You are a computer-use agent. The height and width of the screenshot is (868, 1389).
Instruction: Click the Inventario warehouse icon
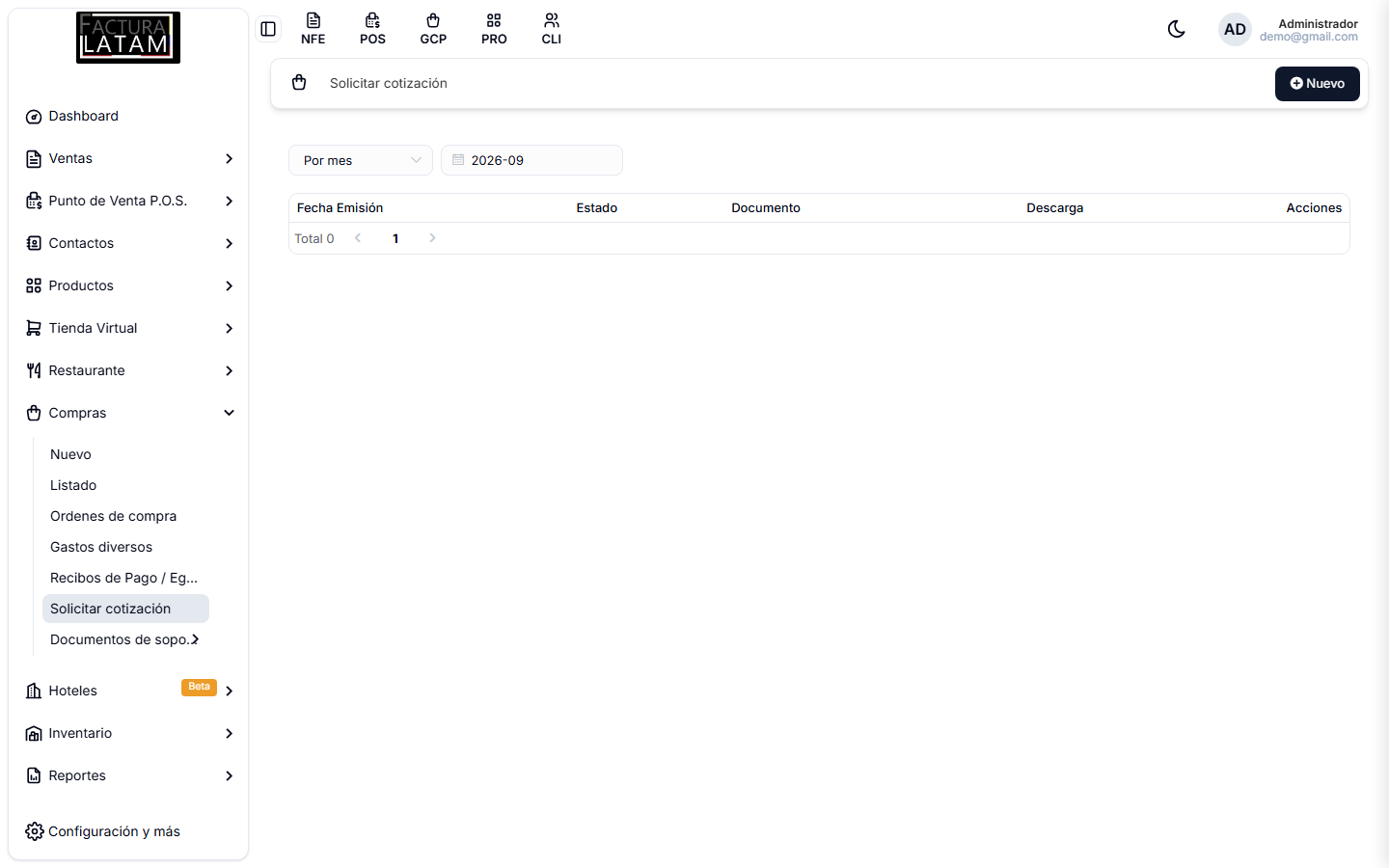(x=34, y=733)
